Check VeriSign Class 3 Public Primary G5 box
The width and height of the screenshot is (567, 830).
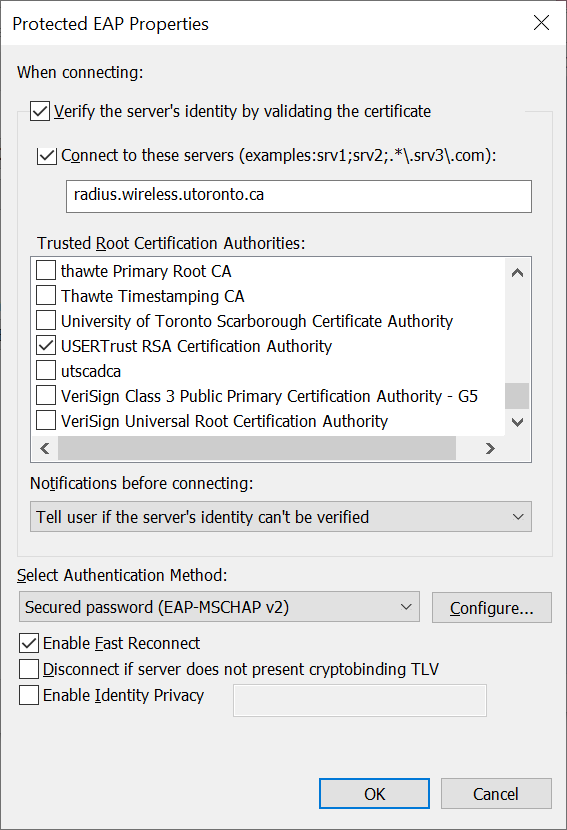tap(46, 395)
